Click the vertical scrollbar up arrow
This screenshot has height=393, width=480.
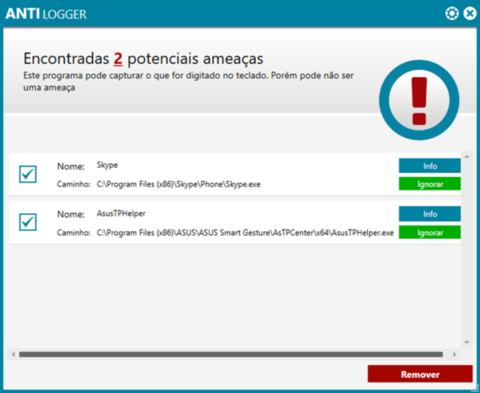coord(467,156)
